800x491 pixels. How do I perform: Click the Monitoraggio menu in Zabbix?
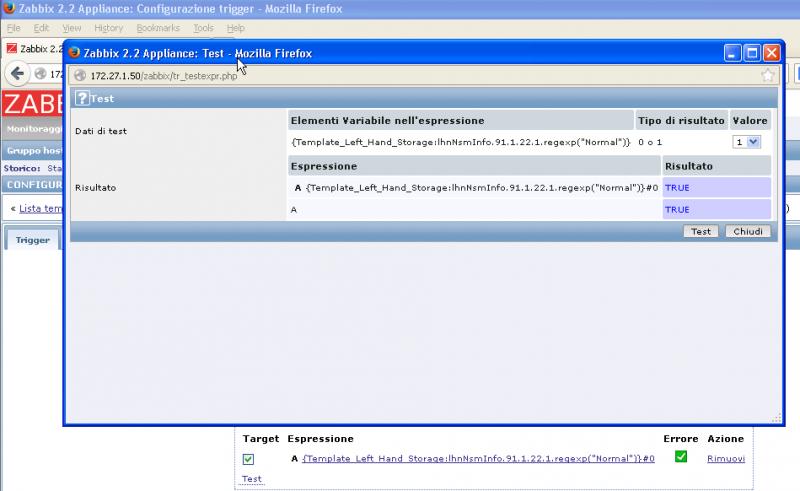[34, 129]
